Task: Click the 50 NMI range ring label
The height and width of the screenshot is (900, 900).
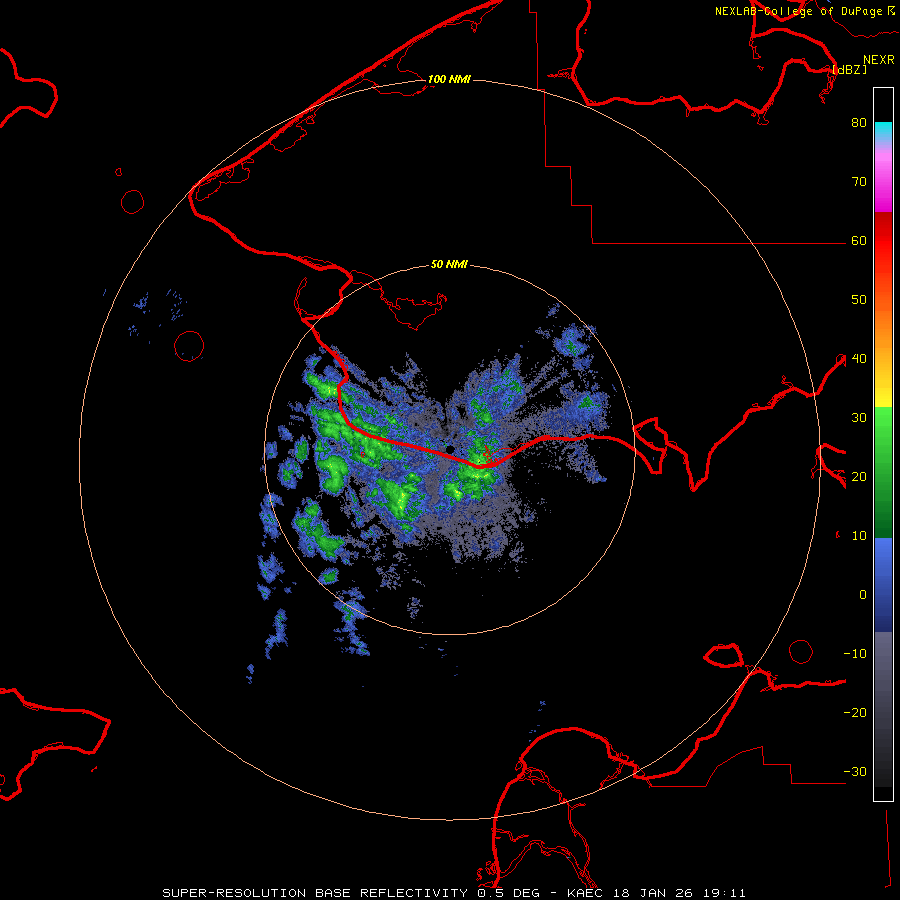Action: click(x=449, y=264)
